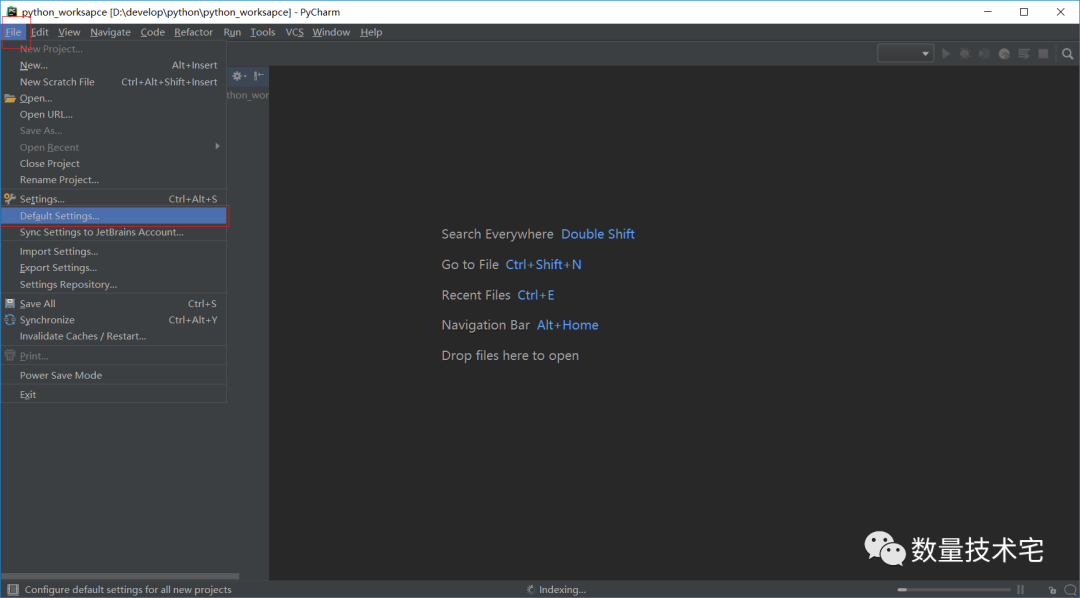1080x598 pixels.
Task: Click the lock icon in status bar
Action: [x=1052, y=590]
